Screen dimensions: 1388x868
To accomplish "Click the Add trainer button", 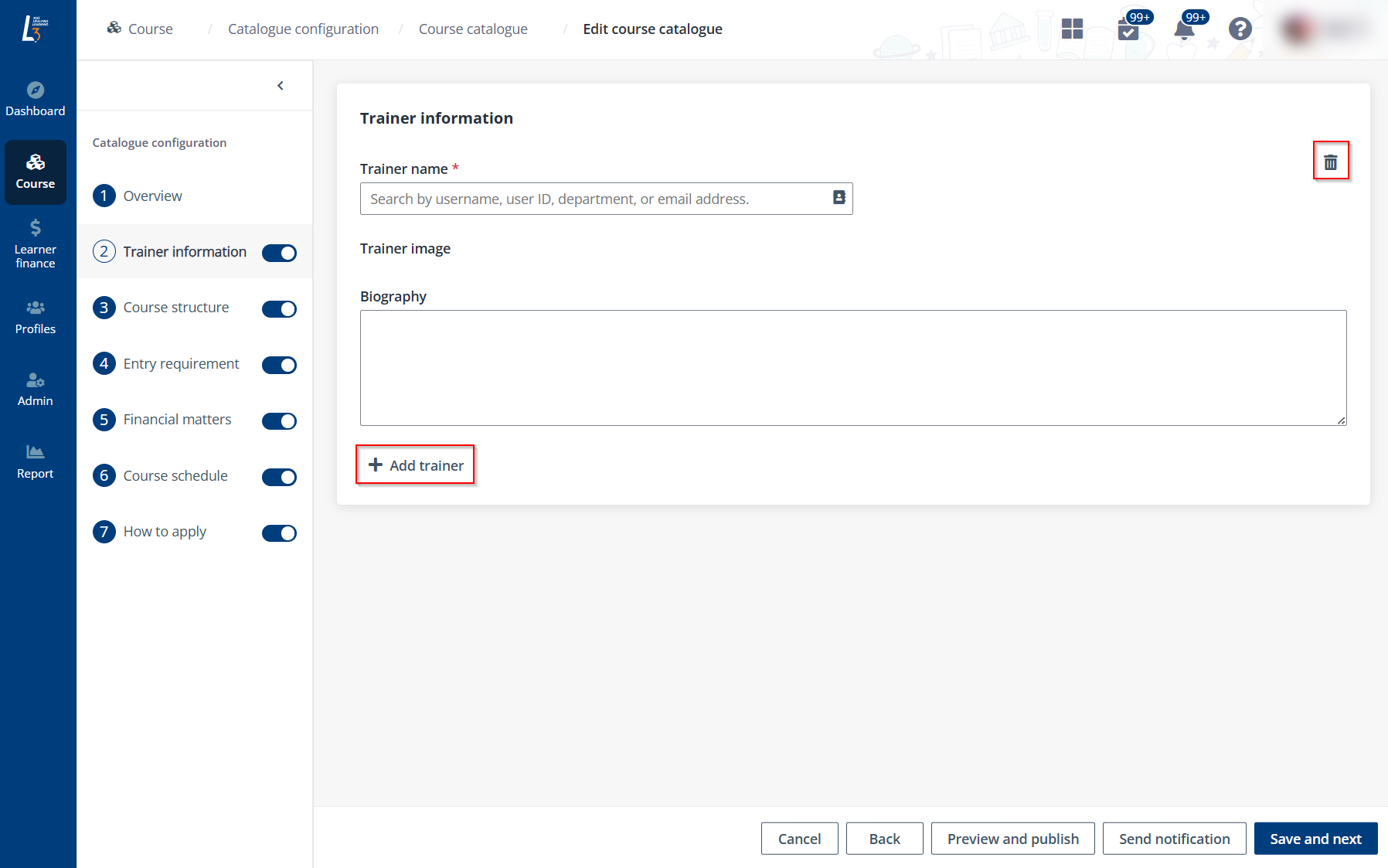I will pyautogui.click(x=415, y=465).
